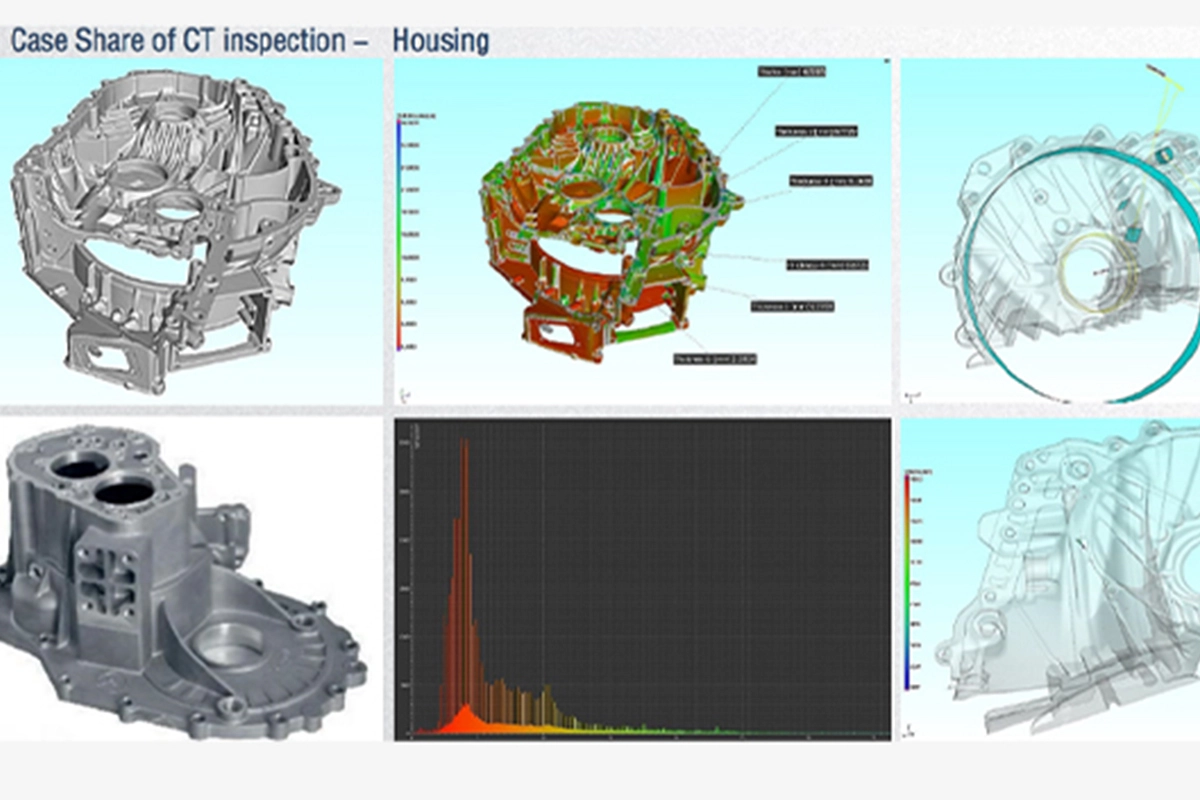Select the 'Housing' heading text

tap(437, 41)
